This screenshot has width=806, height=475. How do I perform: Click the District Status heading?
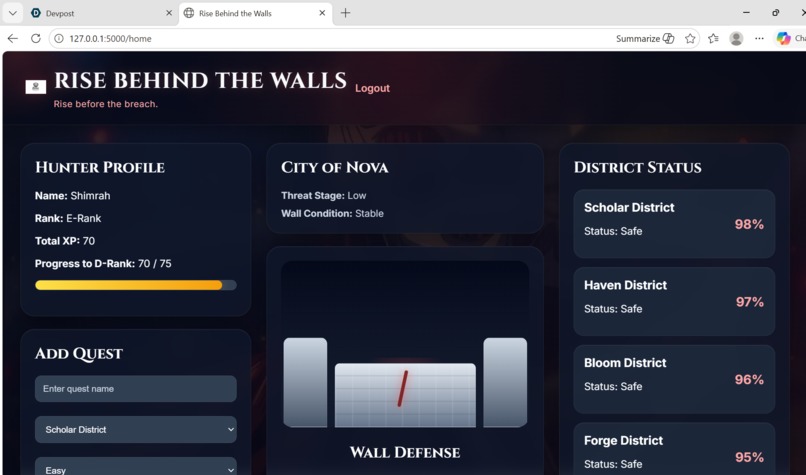pyautogui.click(x=637, y=168)
